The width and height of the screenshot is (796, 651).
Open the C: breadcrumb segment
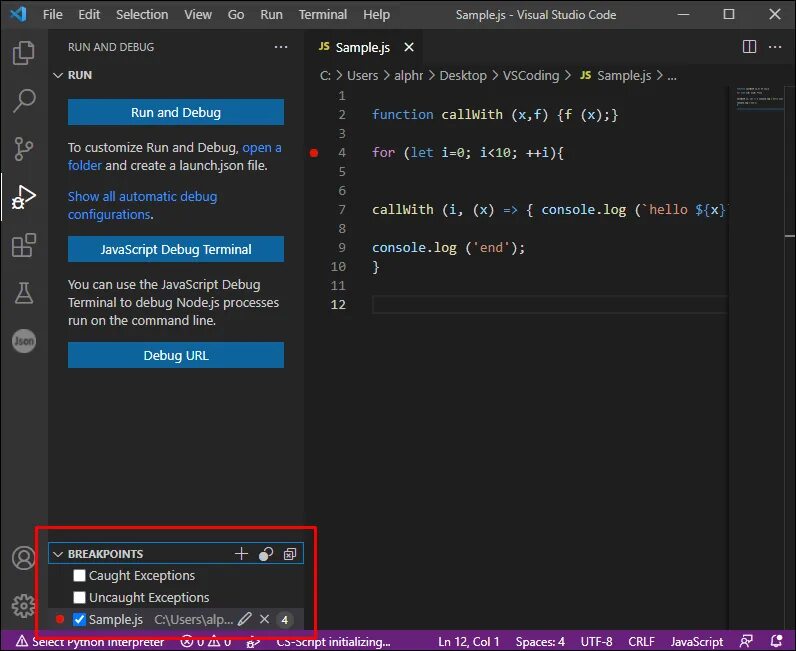click(325, 76)
